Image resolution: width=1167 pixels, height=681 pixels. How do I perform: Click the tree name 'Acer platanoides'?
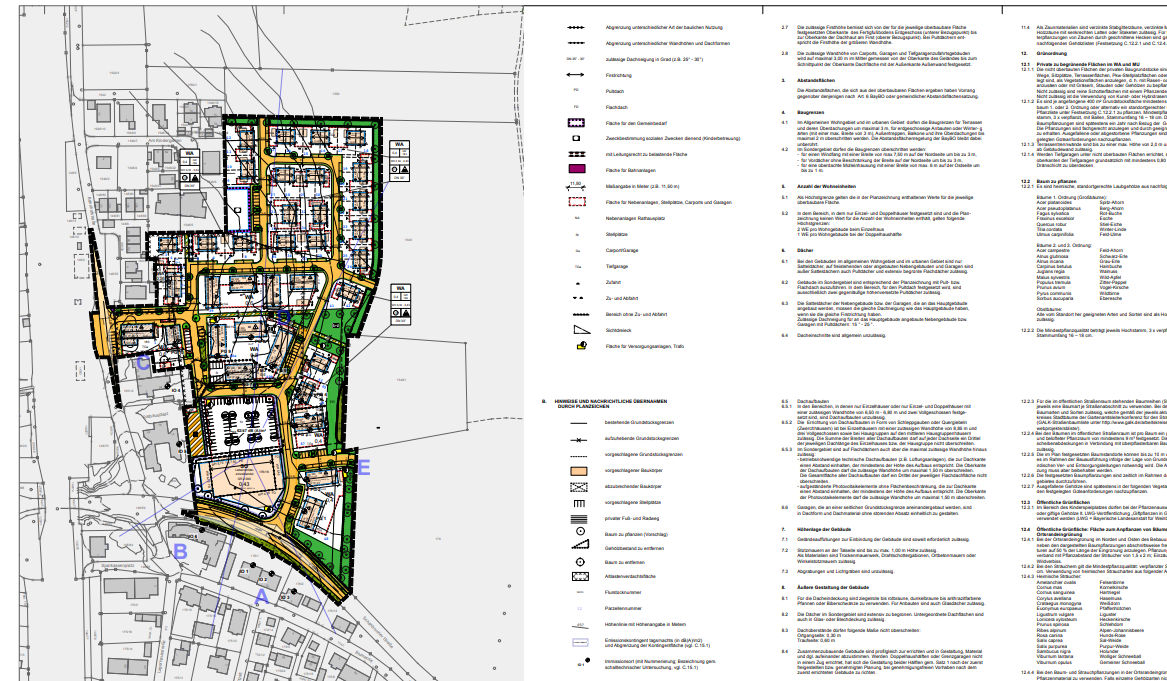click(x=1052, y=202)
